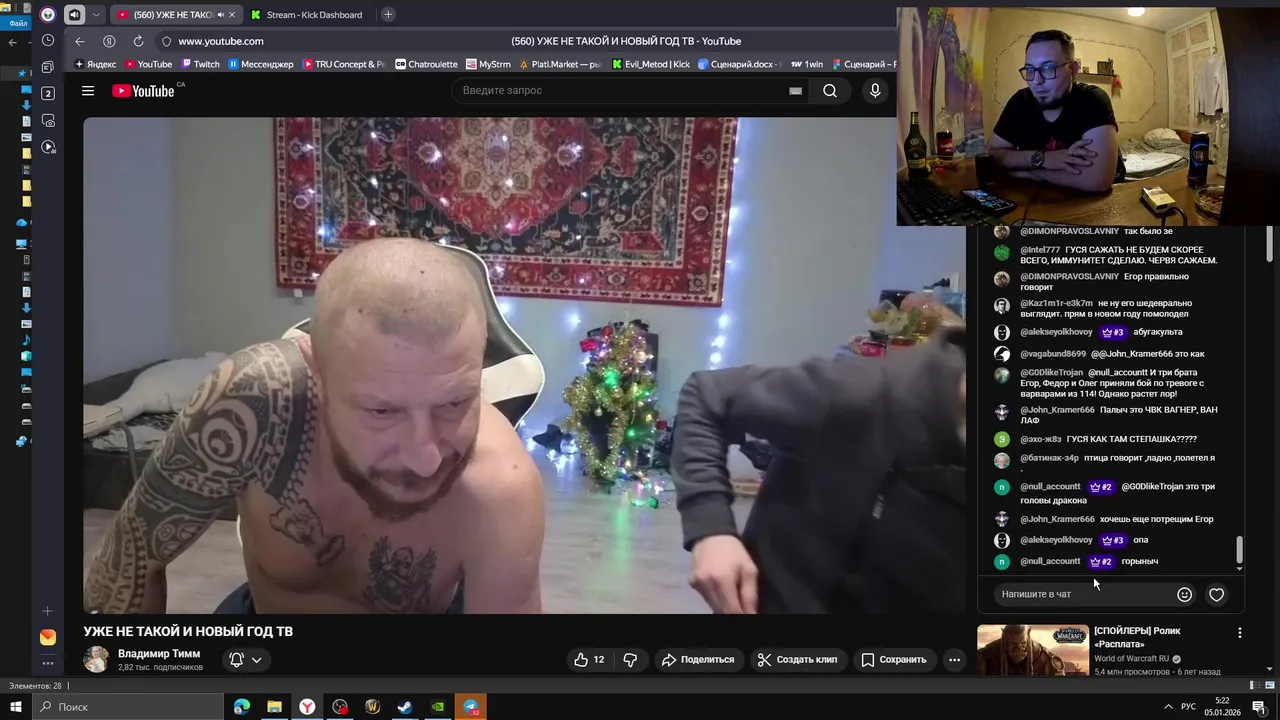Screen dimensions: 1280x720
Task: Open the Yandex home button in the toolbar
Action: (x=109, y=41)
